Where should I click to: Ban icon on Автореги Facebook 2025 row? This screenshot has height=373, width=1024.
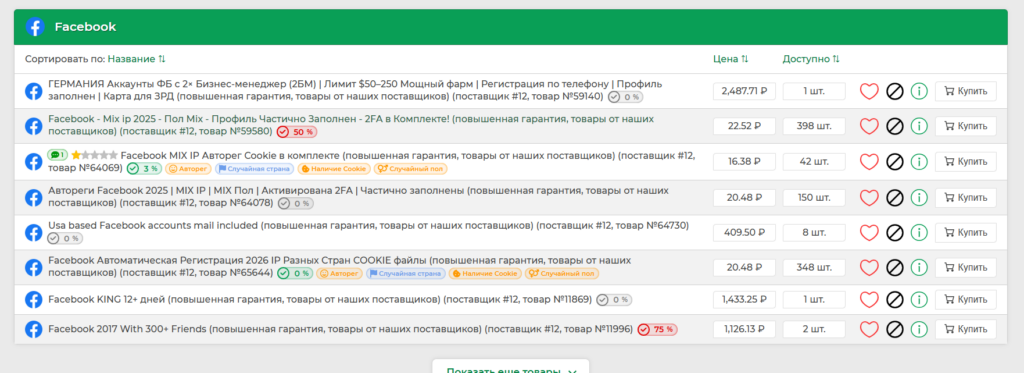point(895,197)
